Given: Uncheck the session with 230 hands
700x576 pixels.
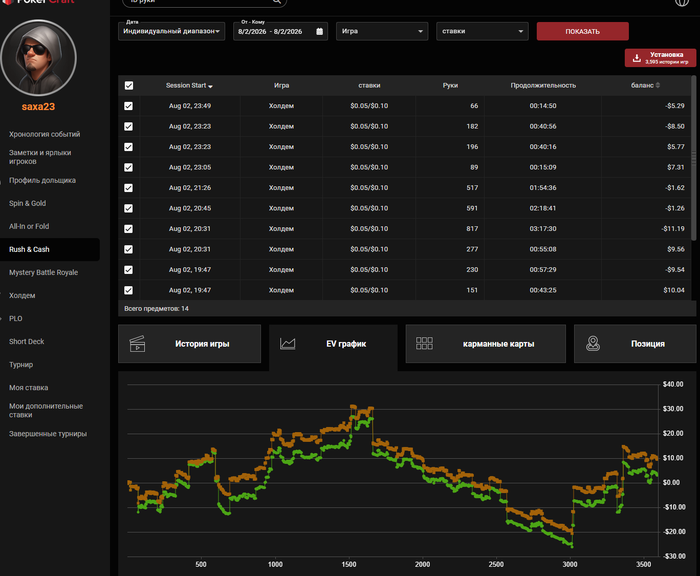Looking at the screenshot, I should tap(129, 270).
